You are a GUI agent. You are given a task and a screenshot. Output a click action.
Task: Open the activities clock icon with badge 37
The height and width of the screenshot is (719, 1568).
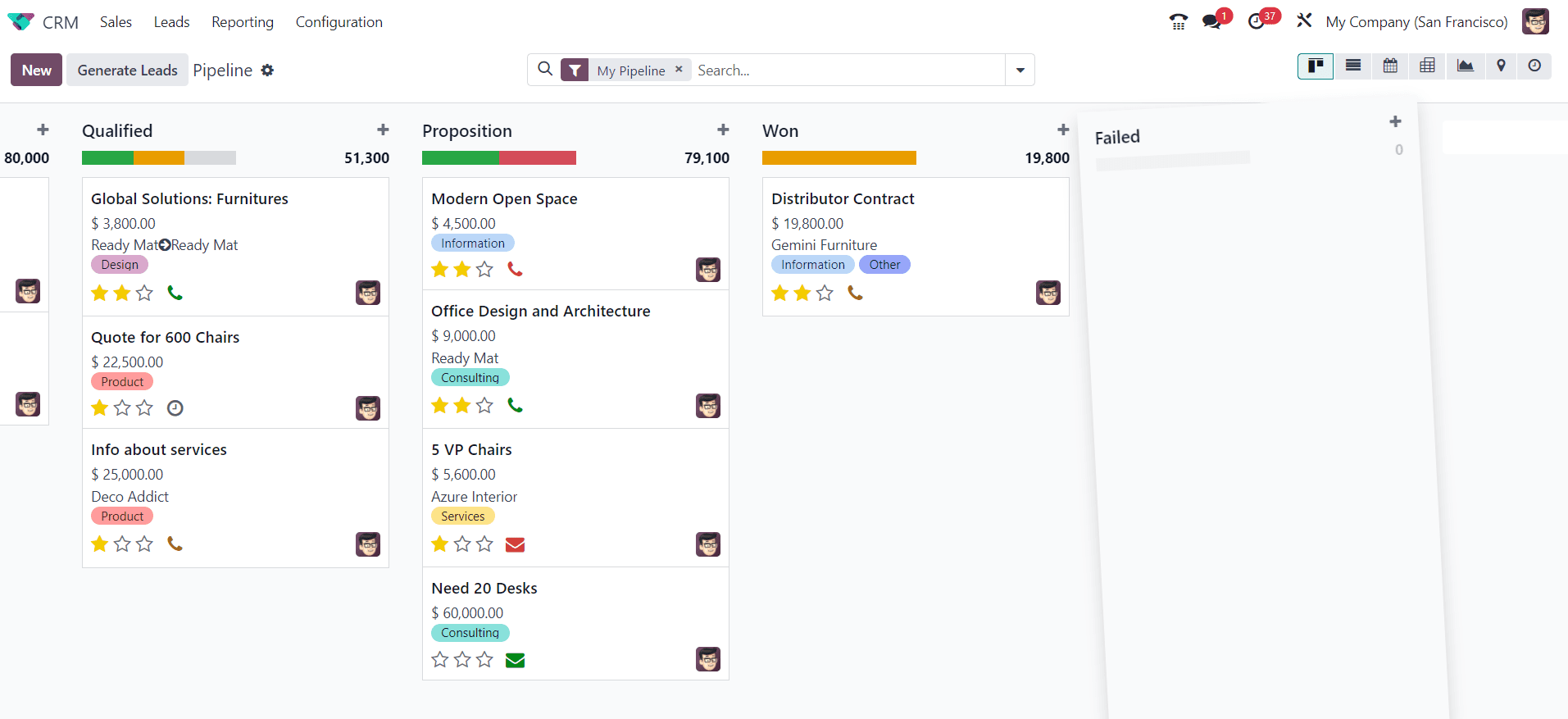tap(1256, 22)
